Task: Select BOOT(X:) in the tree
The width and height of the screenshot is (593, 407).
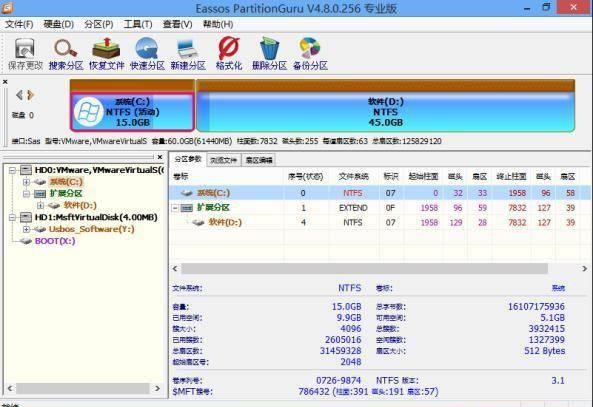Action: (55, 241)
